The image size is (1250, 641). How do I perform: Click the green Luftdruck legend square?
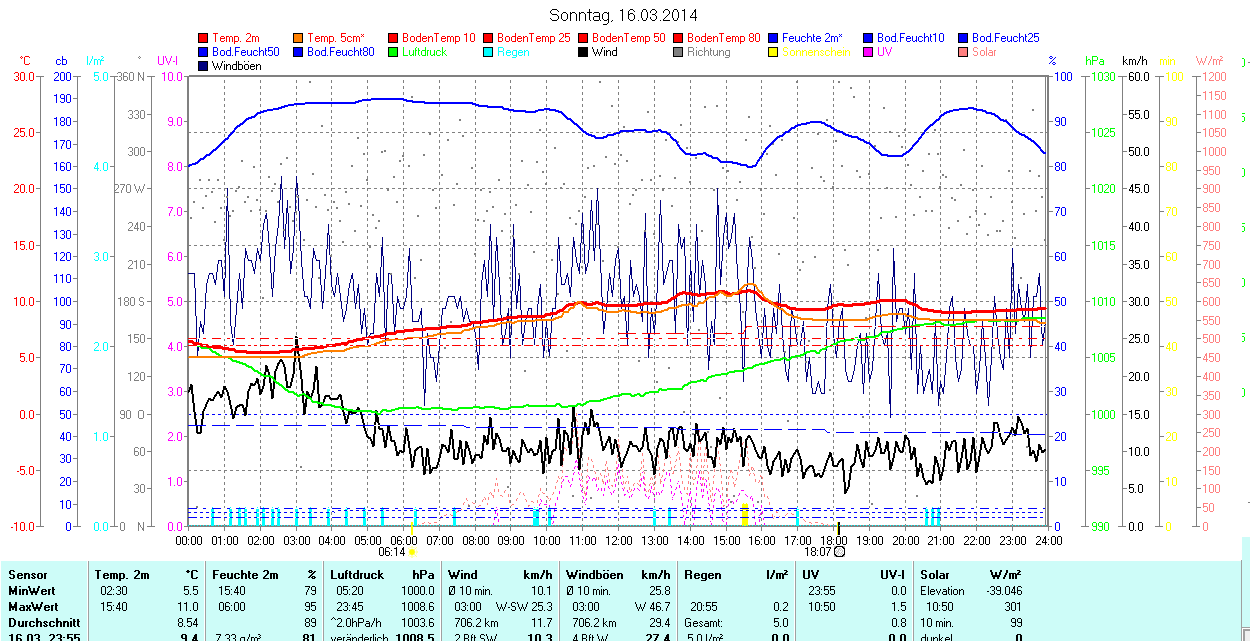(394, 52)
